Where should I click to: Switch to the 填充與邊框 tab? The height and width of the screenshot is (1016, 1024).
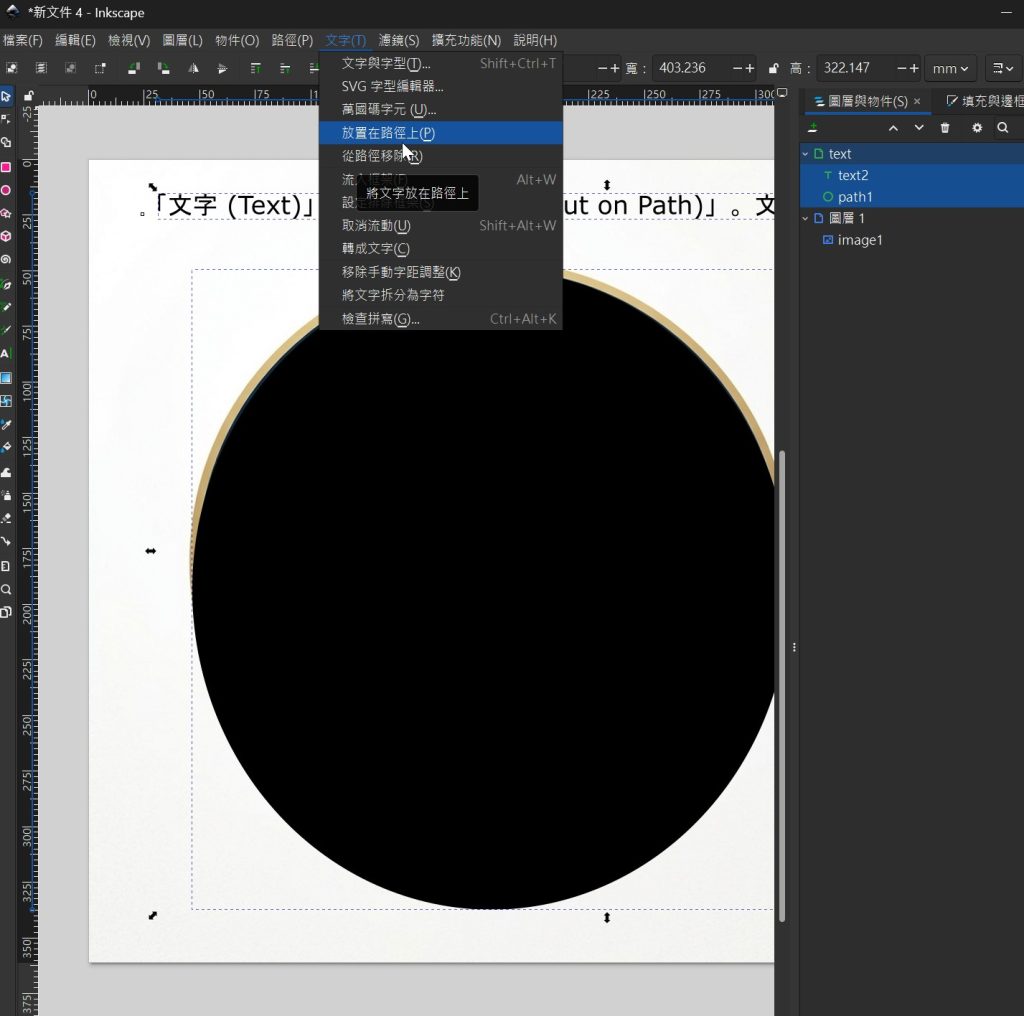click(x=983, y=101)
